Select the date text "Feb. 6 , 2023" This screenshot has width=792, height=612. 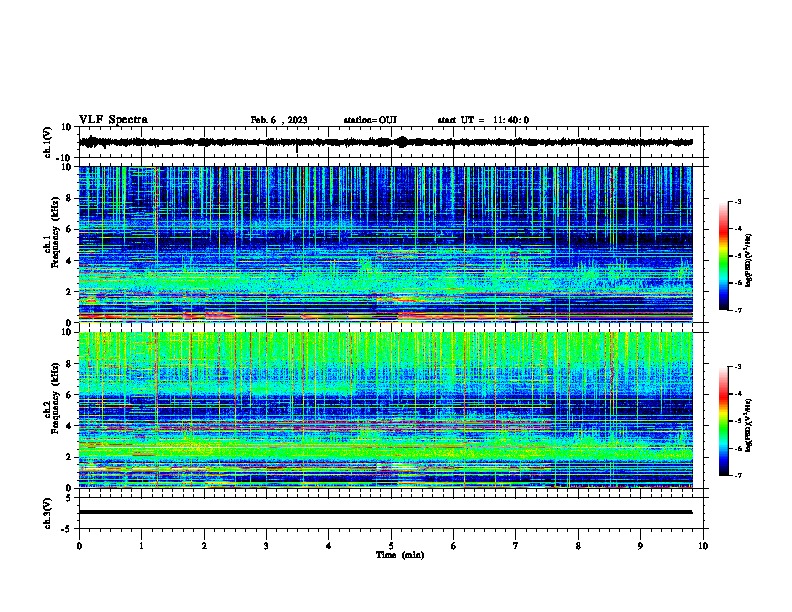tap(279, 120)
